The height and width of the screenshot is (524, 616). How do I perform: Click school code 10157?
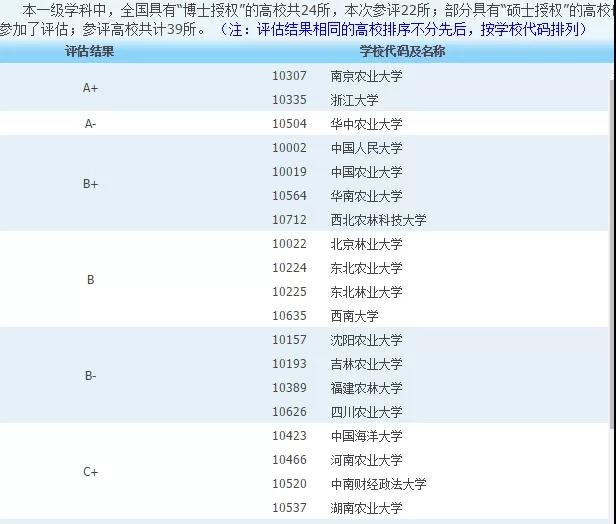click(290, 340)
